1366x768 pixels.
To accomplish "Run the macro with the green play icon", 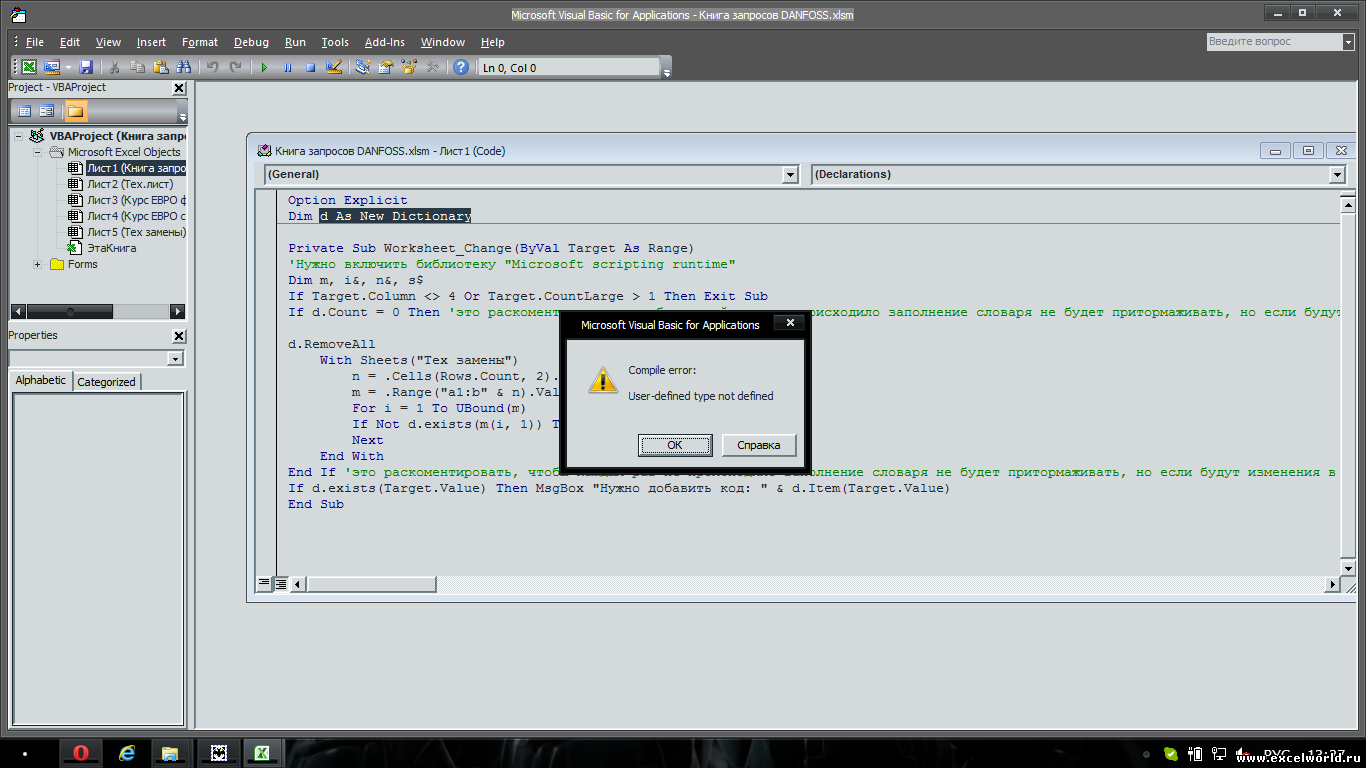I will point(264,67).
